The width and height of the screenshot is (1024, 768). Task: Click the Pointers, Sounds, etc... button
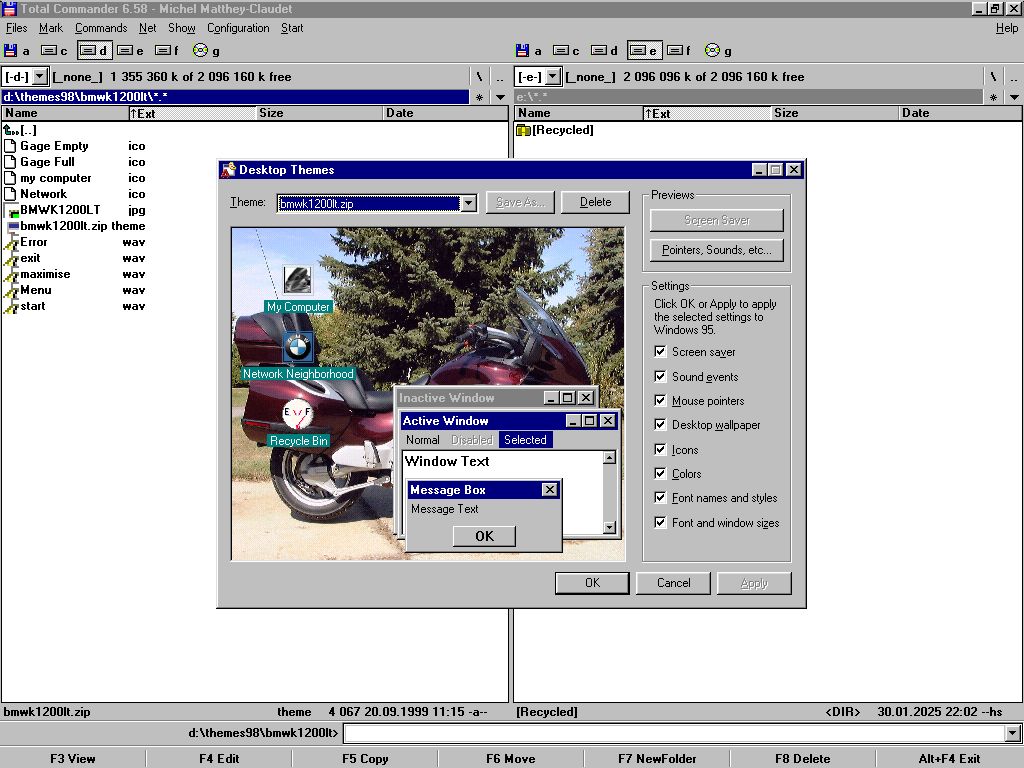pos(717,250)
